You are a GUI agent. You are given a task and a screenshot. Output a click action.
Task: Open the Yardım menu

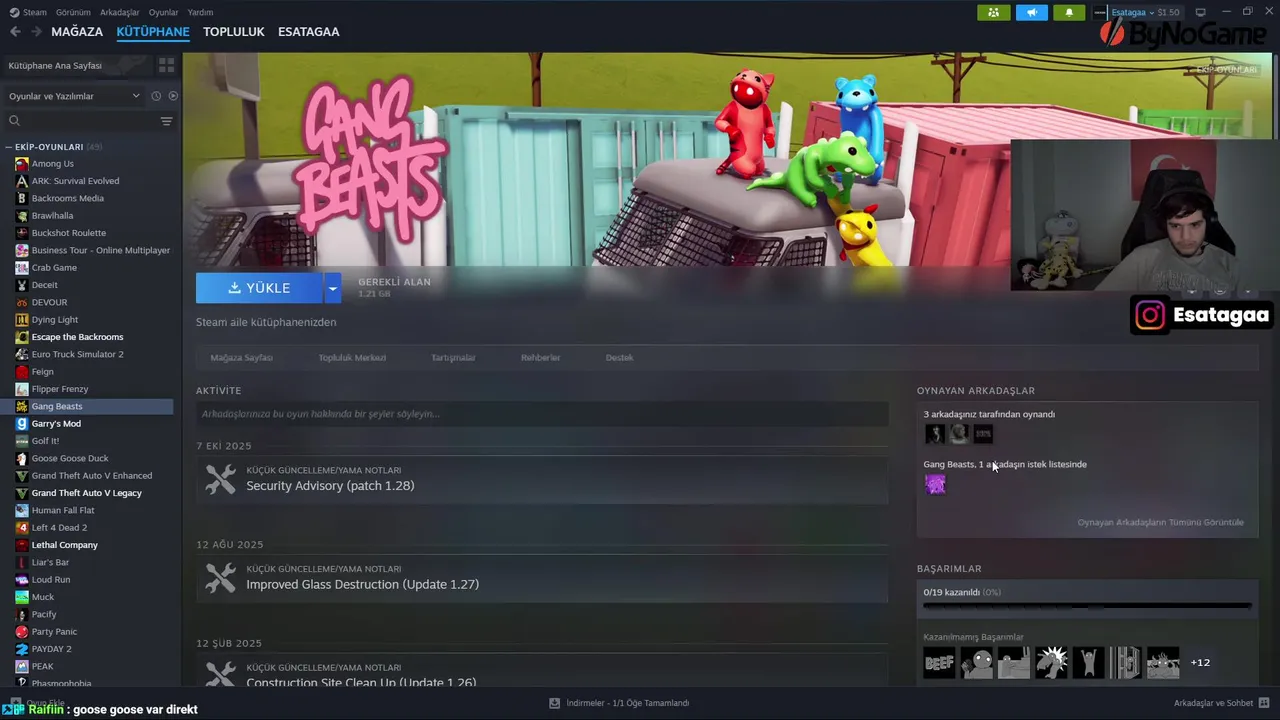tap(200, 12)
